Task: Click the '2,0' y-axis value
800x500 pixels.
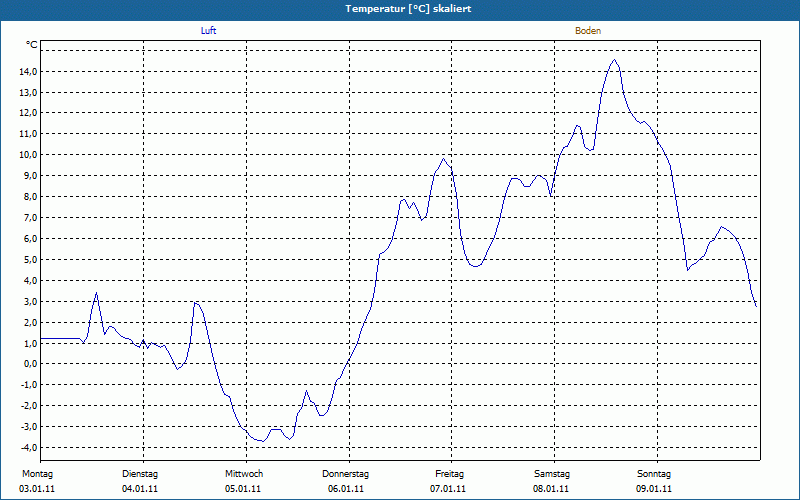Action: tap(31, 322)
